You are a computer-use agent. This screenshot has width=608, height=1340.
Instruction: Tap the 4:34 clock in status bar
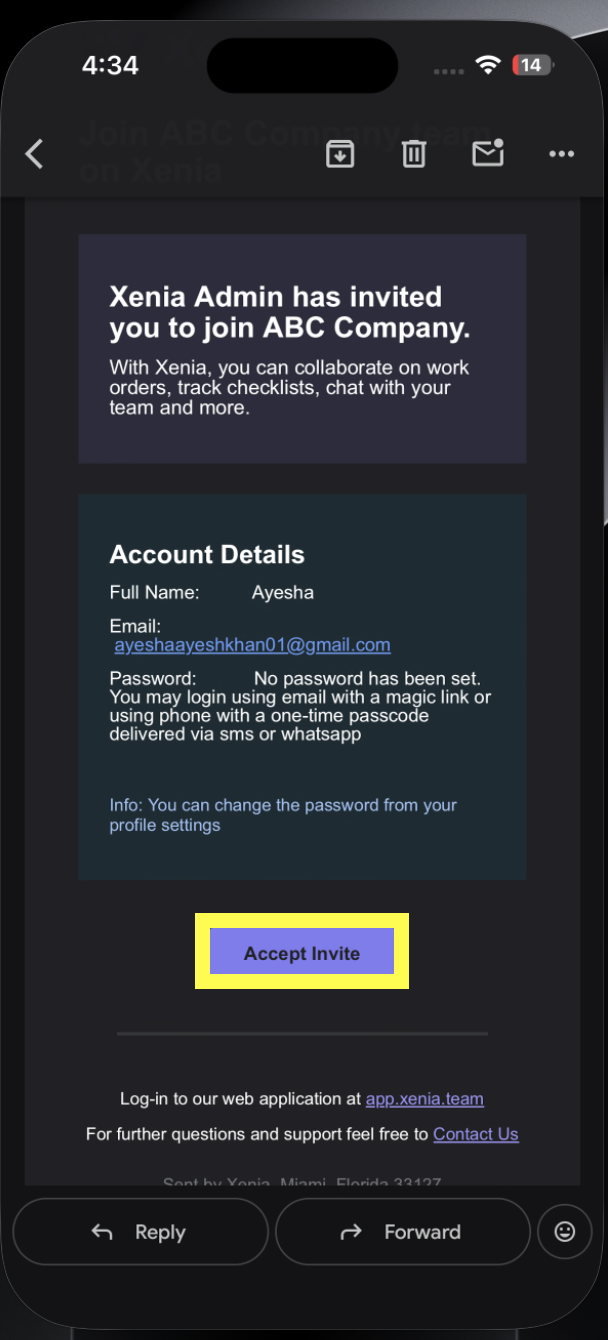click(x=110, y=65)
